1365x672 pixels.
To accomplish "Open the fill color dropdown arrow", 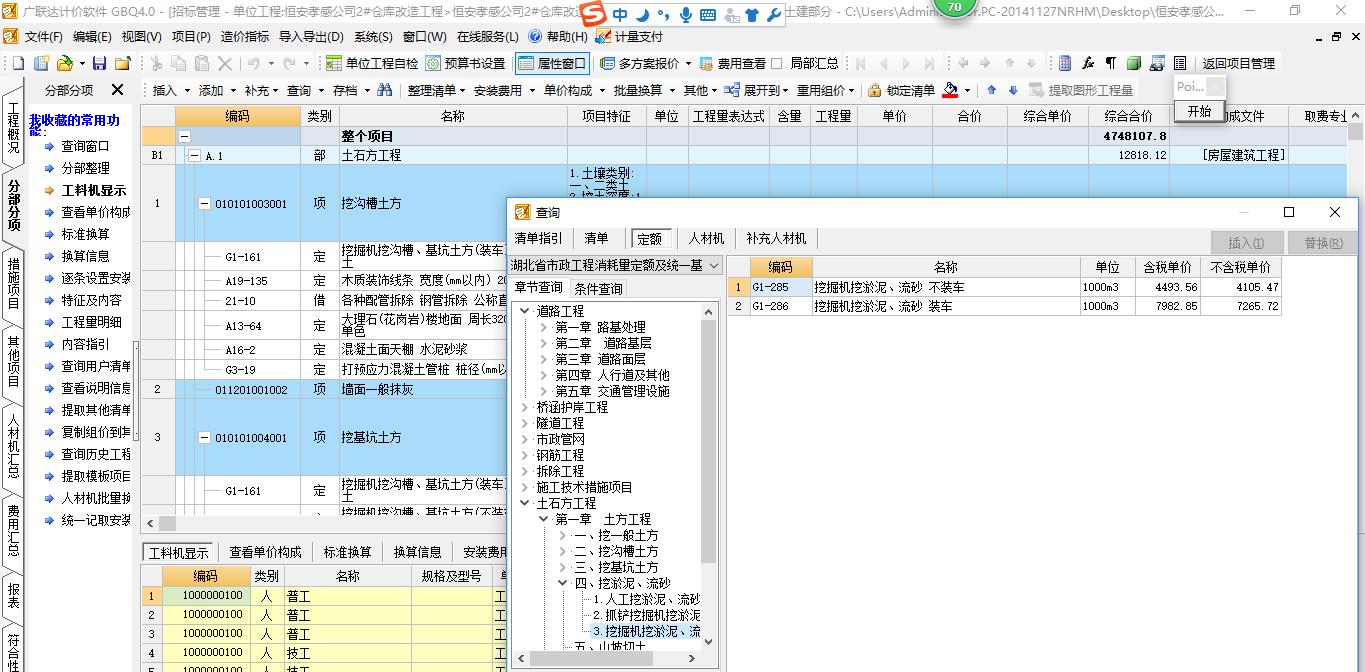I will pyautogui.click(x=967, y=90).
